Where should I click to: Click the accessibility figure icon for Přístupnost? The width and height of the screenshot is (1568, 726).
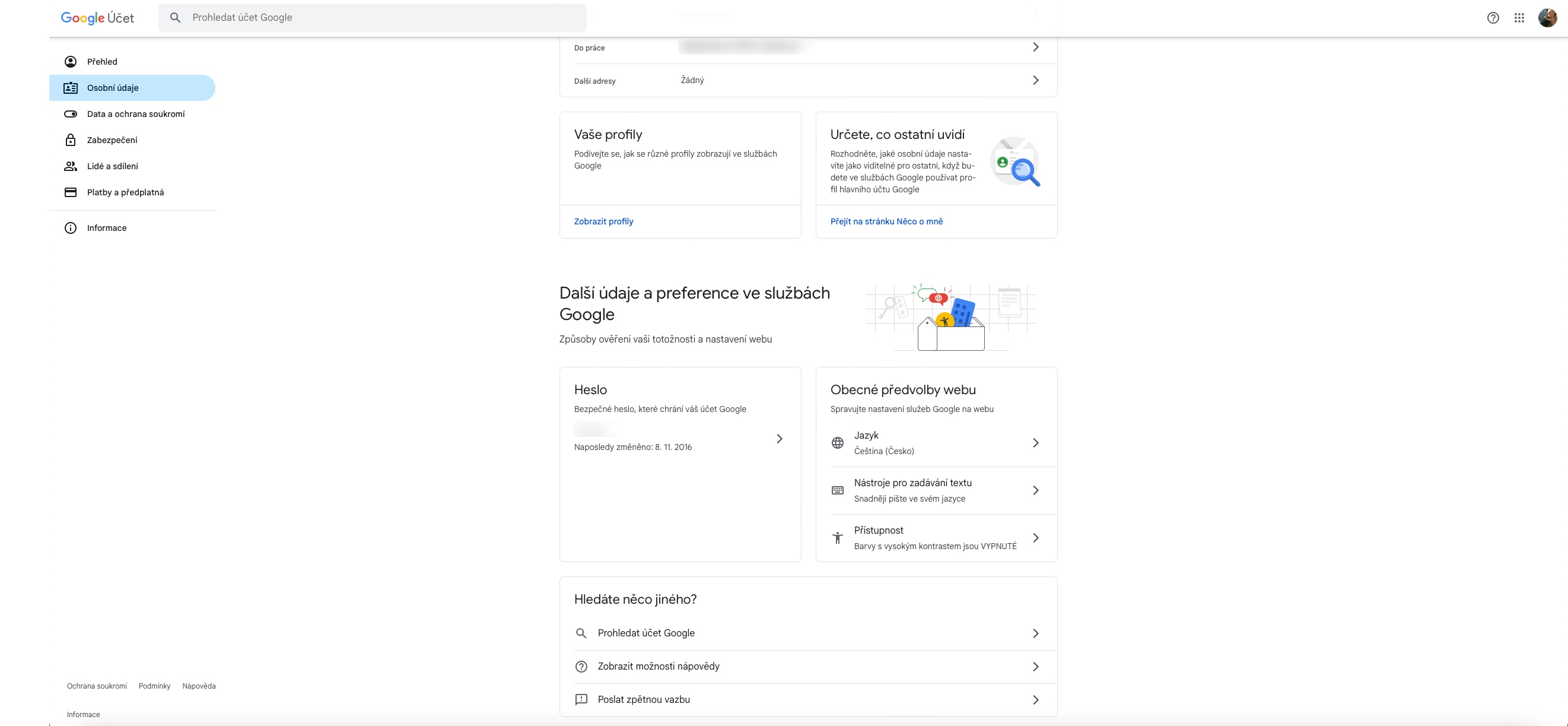pos(838,538)
